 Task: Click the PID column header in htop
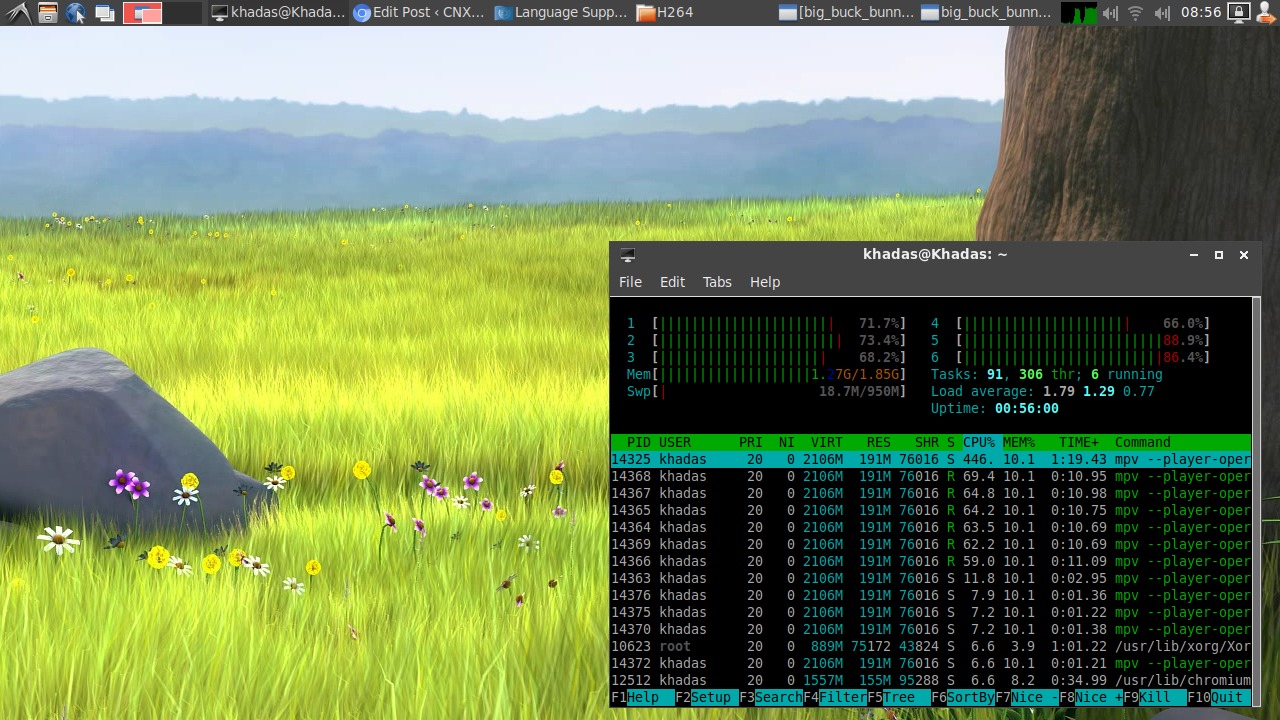[x=639, y=442]
